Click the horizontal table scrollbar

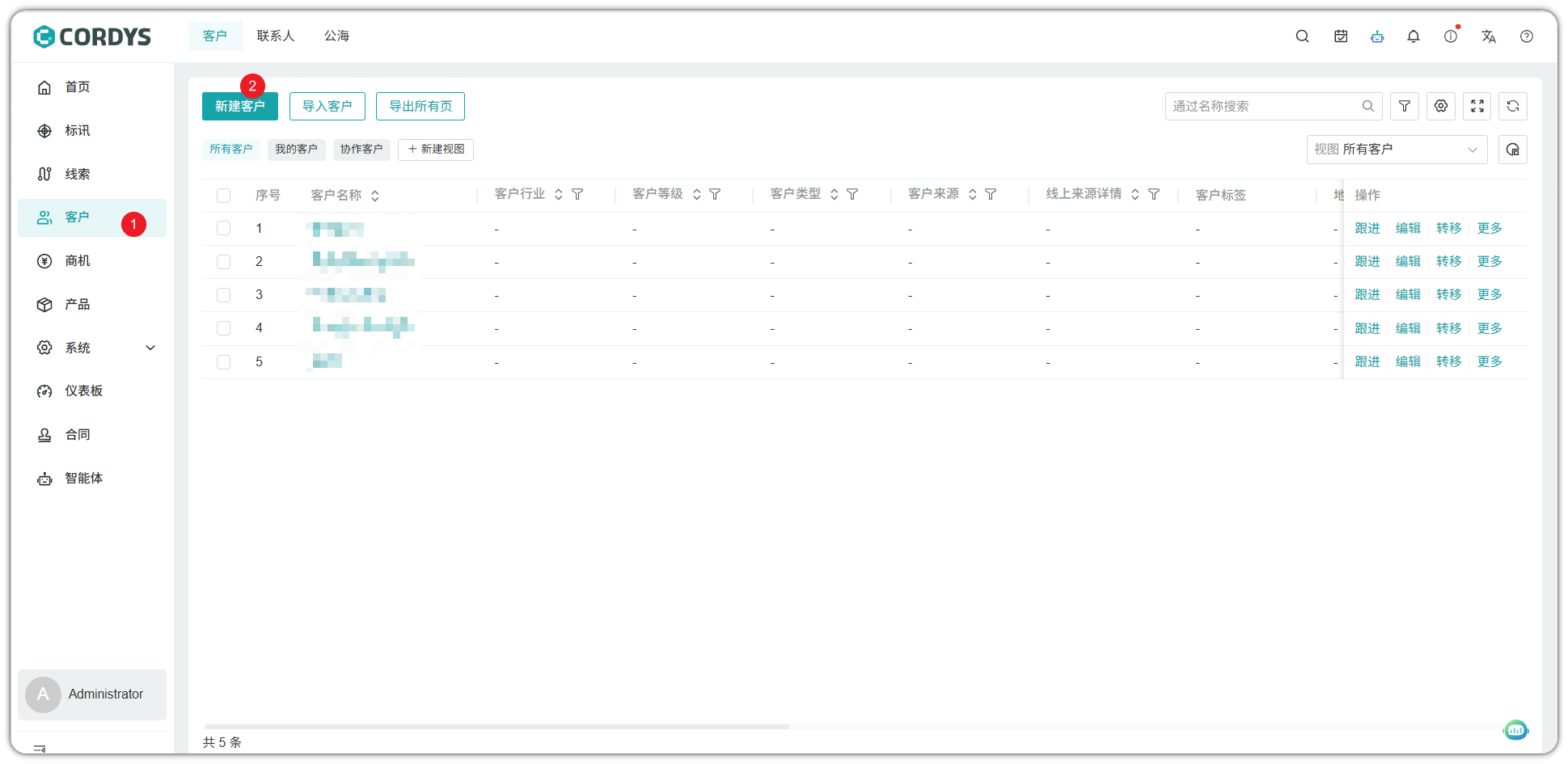coord(497,727)
